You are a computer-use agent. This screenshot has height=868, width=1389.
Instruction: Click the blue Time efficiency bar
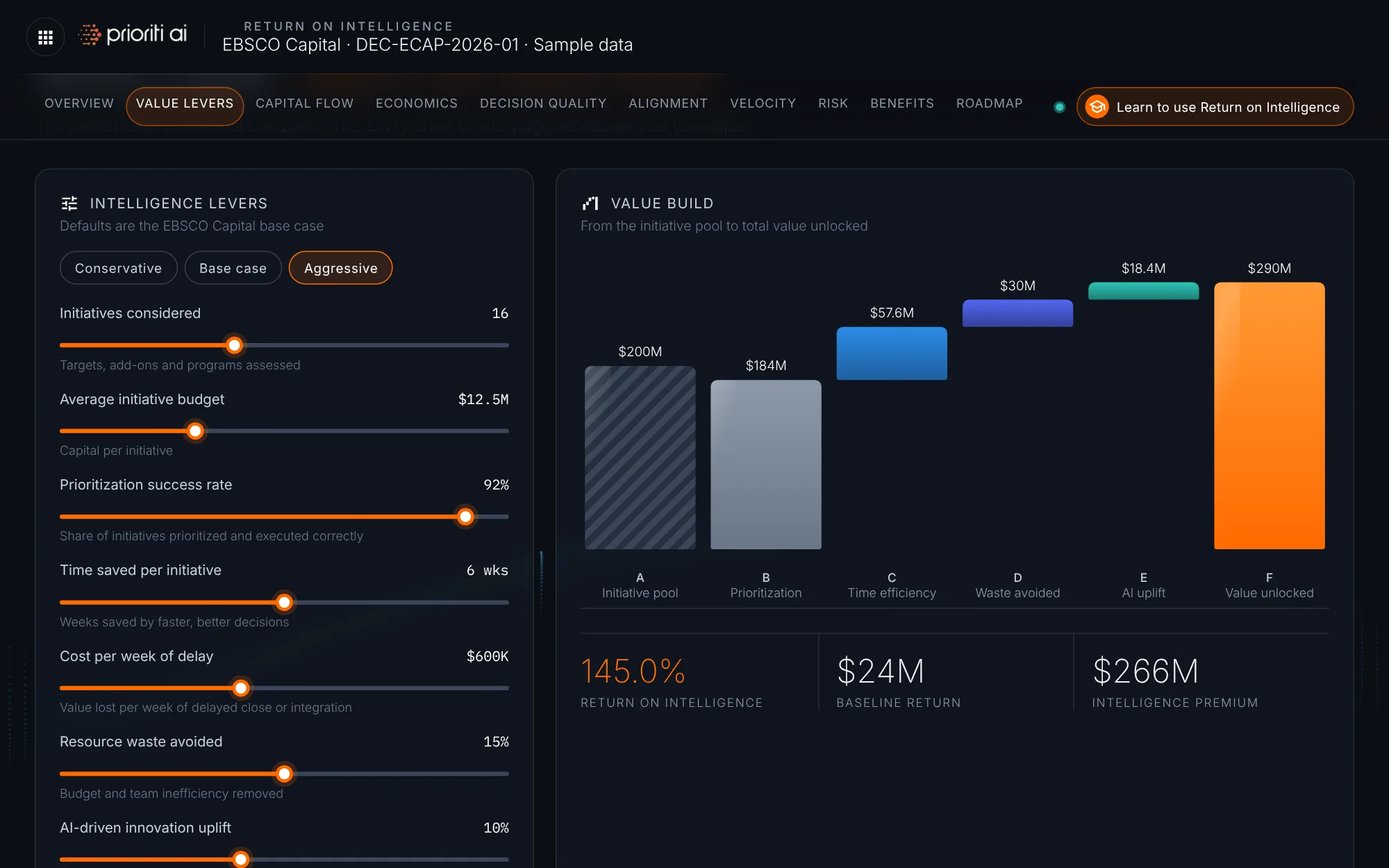pos(892,353)
